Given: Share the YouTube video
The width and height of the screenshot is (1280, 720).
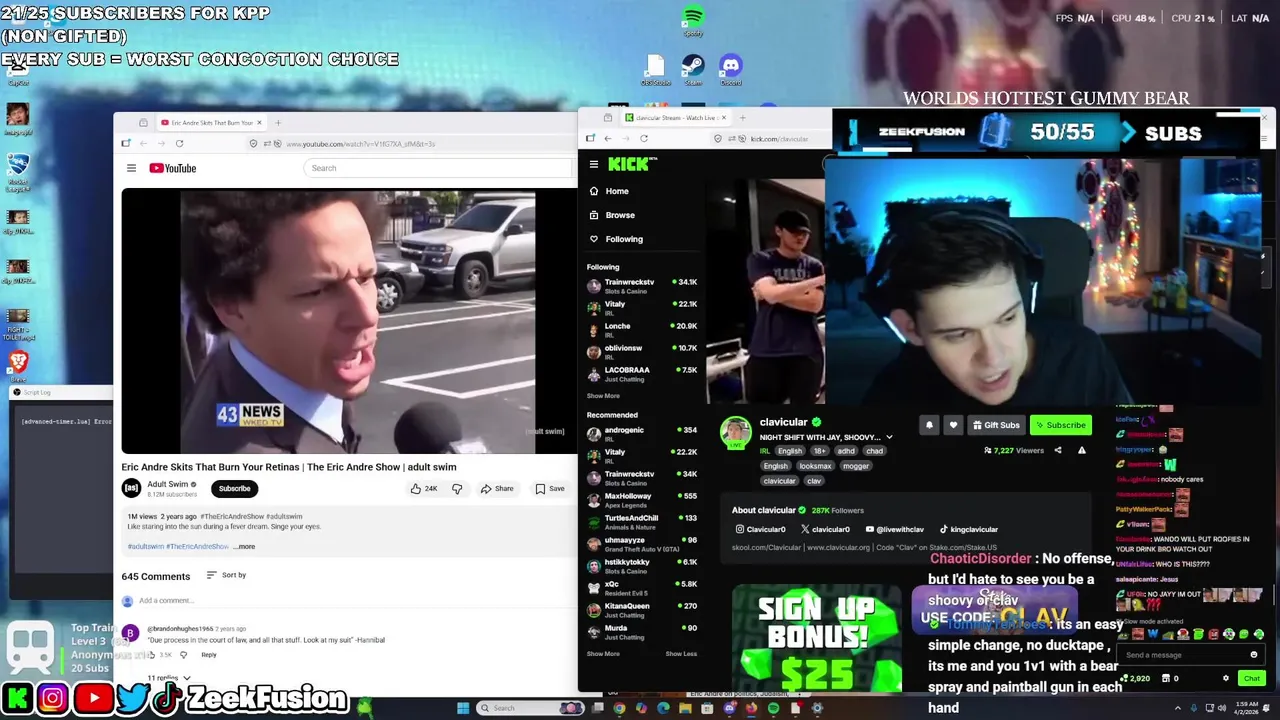Looking at the screenshot, I should (497, 488).
